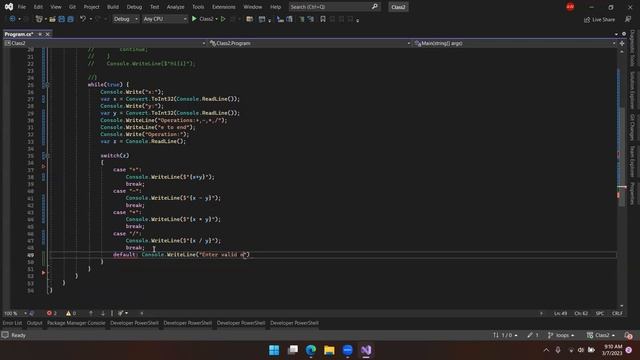Open the Extensions menu
640x360 pixels.
pyautogui.click(x=223, y=7)
